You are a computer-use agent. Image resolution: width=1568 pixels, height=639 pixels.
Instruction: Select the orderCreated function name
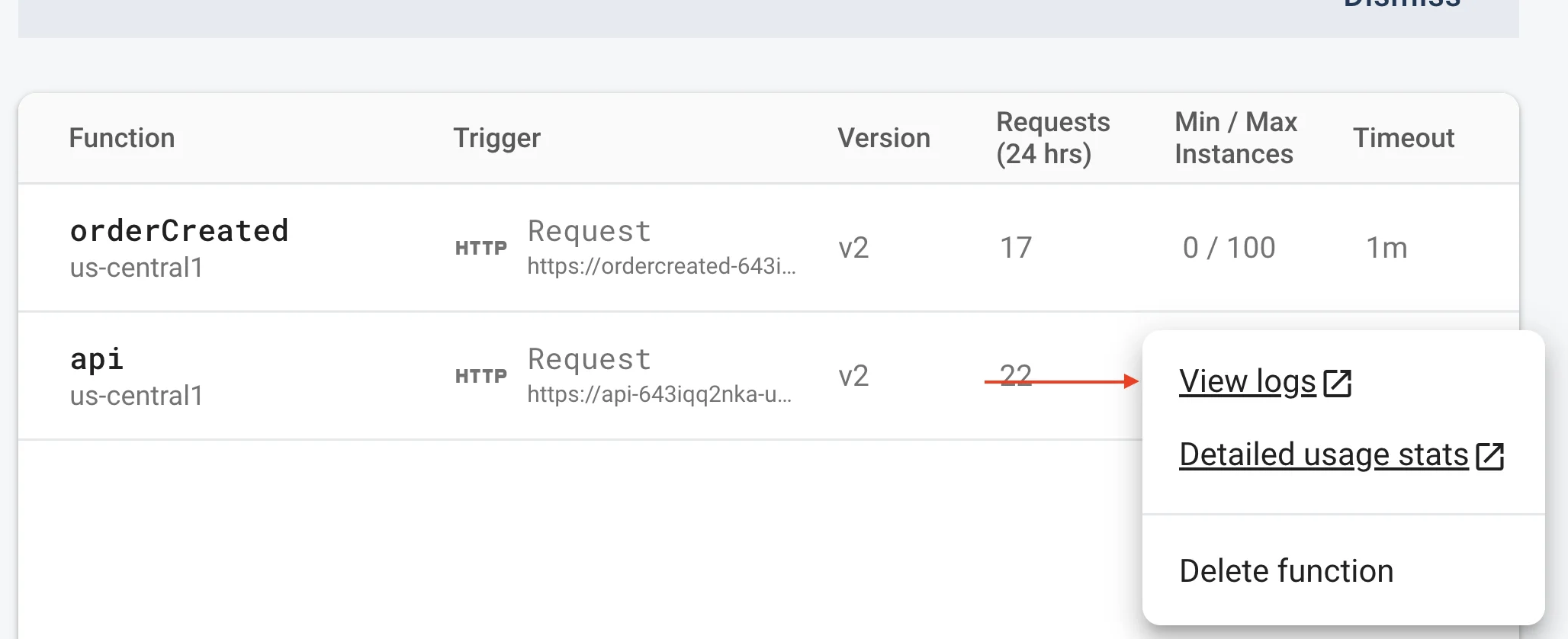point(179,230)
